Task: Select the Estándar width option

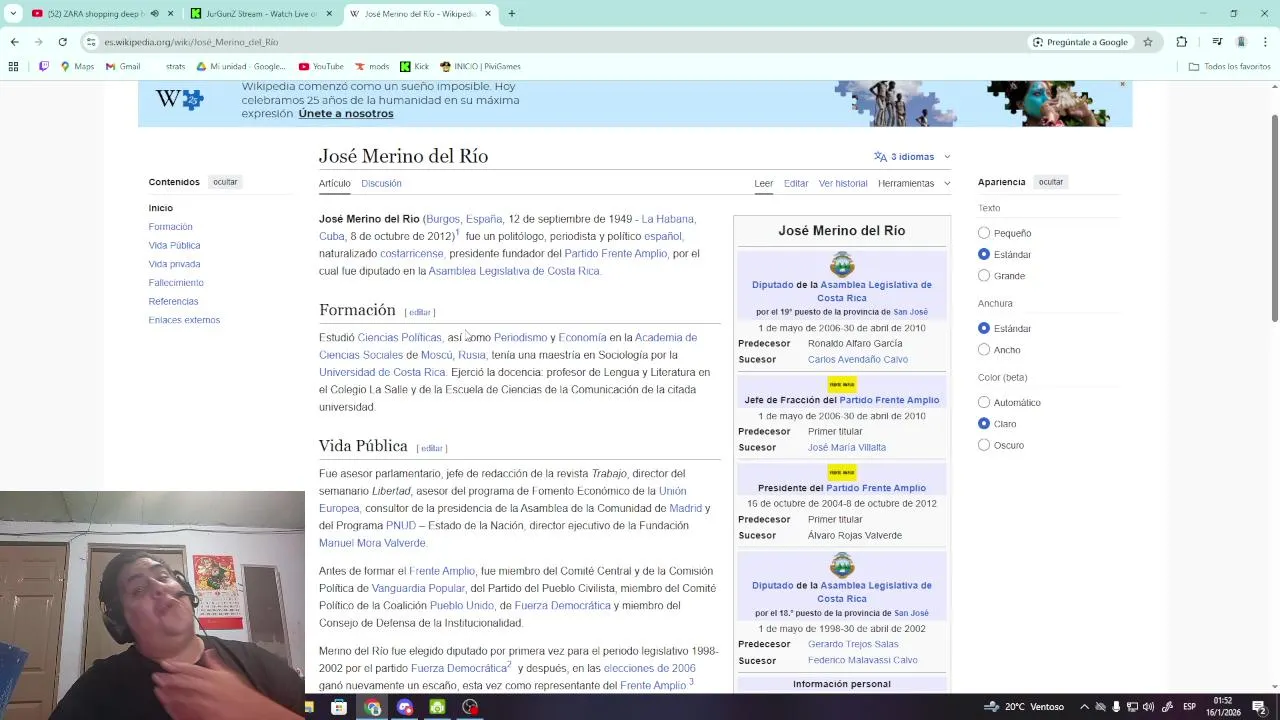Action: tap(984, 328)
